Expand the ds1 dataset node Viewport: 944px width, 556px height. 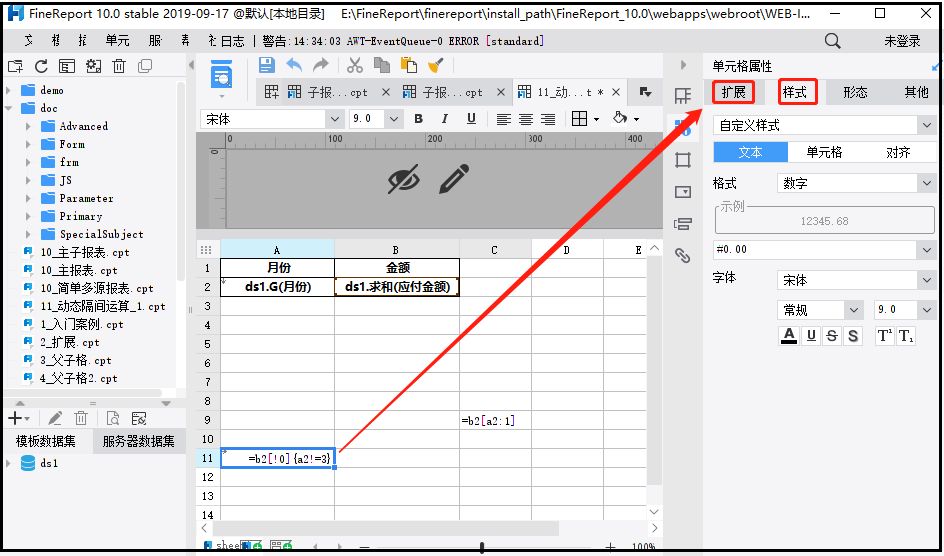pyautogui.click(x=8, y=463)
